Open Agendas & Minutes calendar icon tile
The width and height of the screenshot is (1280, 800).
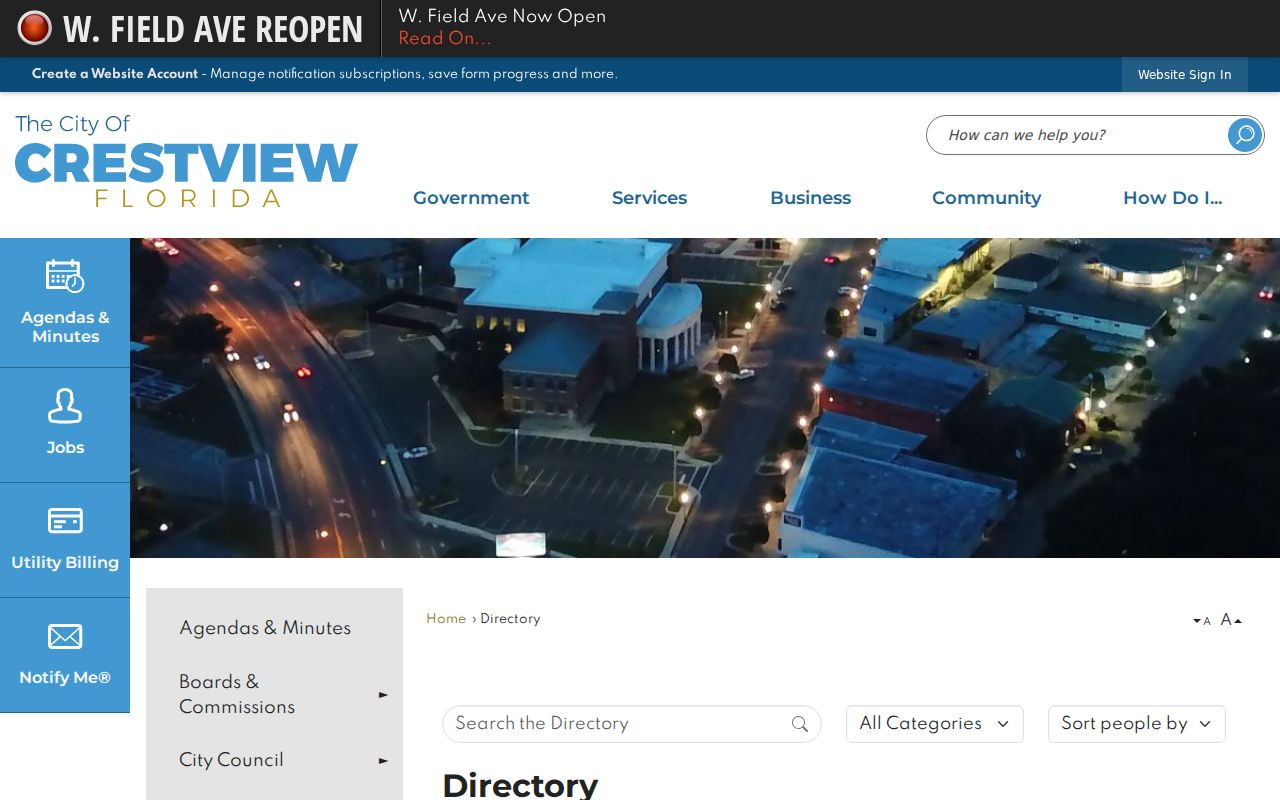(x=65, y=302)
